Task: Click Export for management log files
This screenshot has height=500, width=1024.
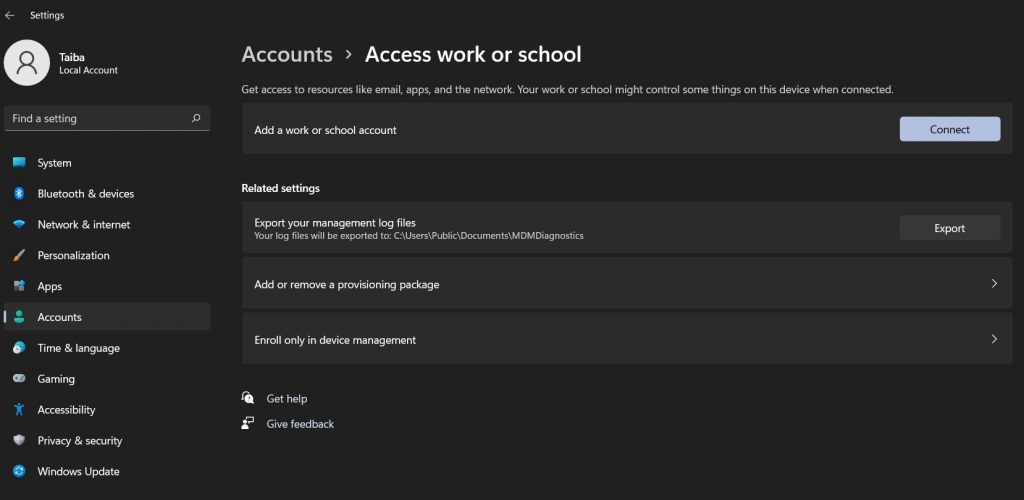Action: tap(949, 228)
